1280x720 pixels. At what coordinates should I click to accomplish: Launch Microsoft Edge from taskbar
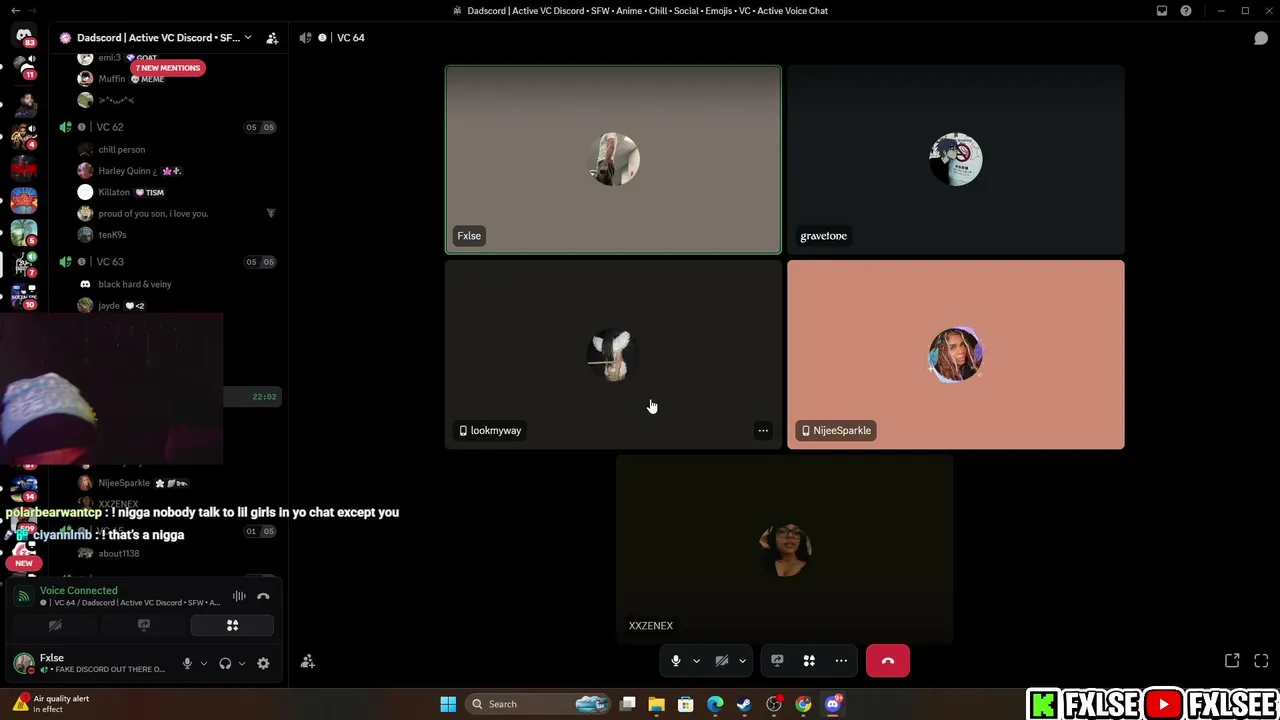715,704
